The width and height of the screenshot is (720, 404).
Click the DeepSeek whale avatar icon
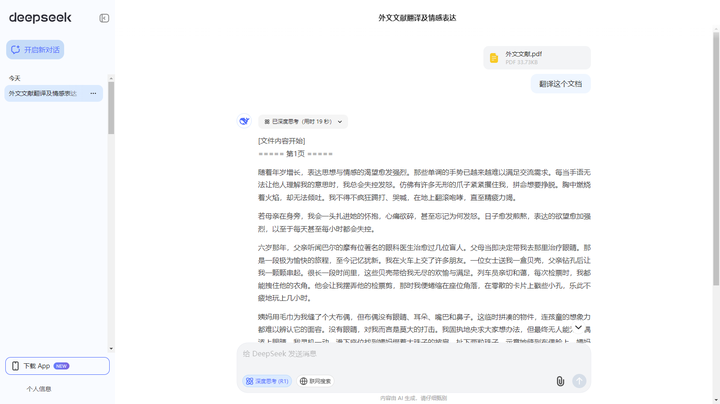tap(244, 121)
